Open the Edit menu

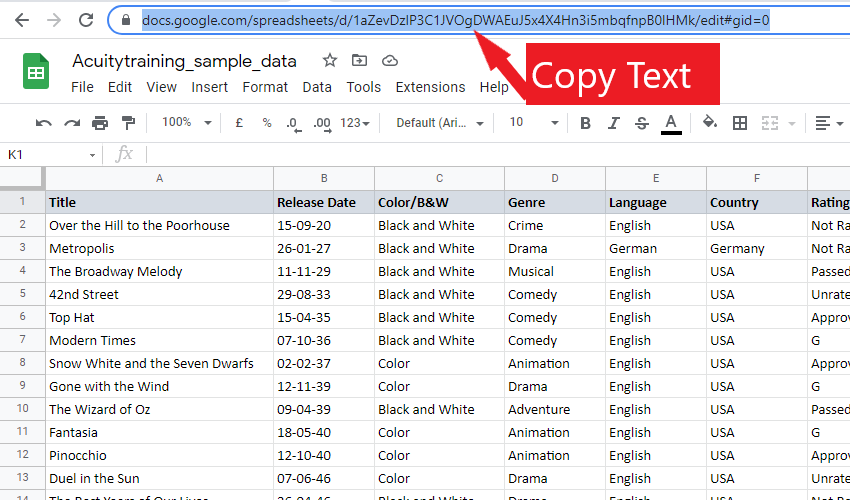tap(120, 87)
